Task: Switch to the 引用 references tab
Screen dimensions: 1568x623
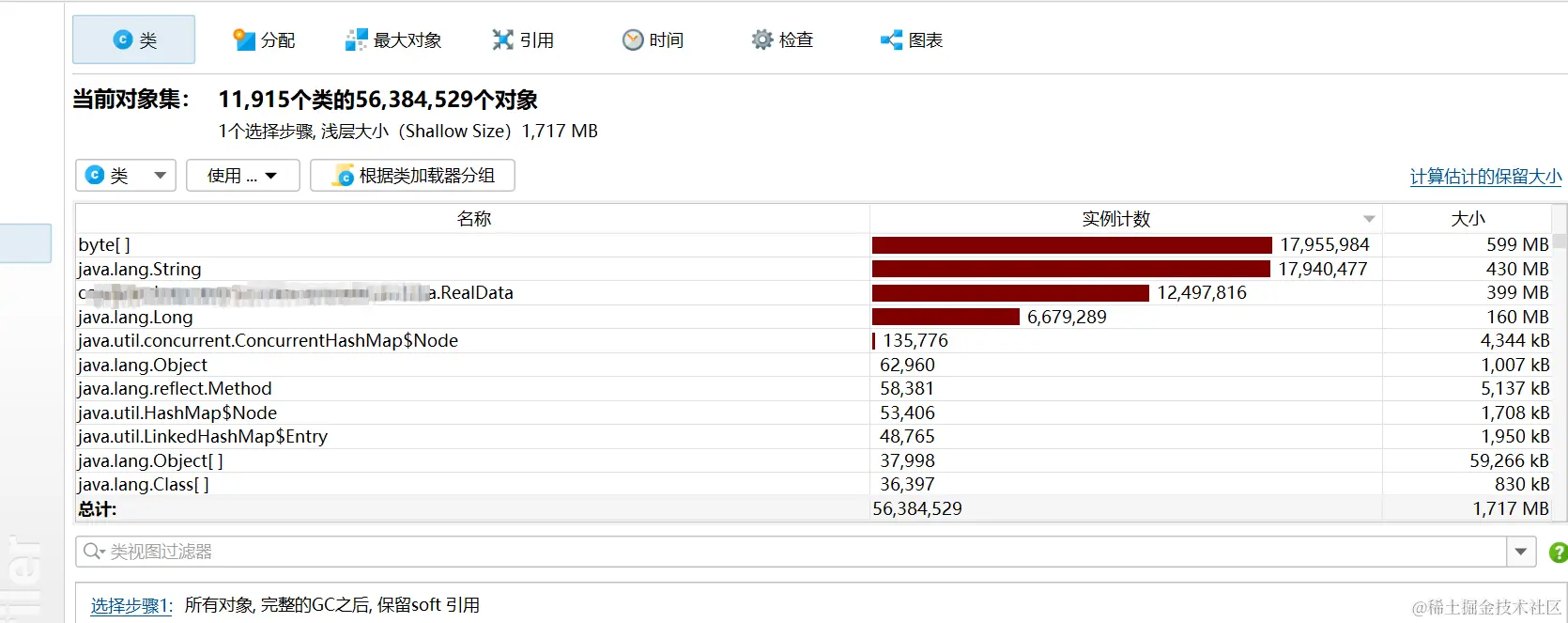Action: pyautogui.click(x=523, y=39)
